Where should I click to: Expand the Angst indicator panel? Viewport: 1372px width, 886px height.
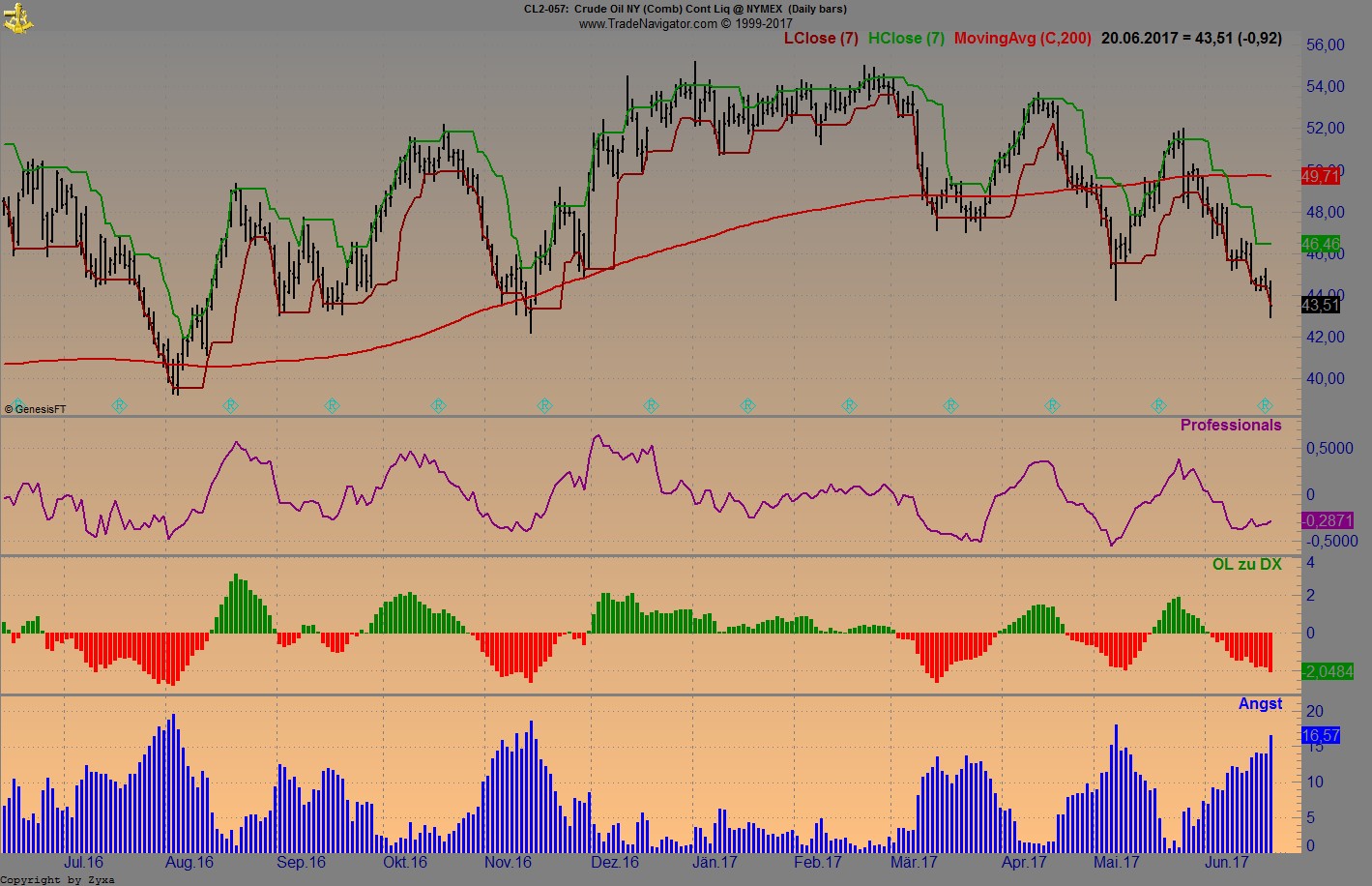click(1260, 703)
